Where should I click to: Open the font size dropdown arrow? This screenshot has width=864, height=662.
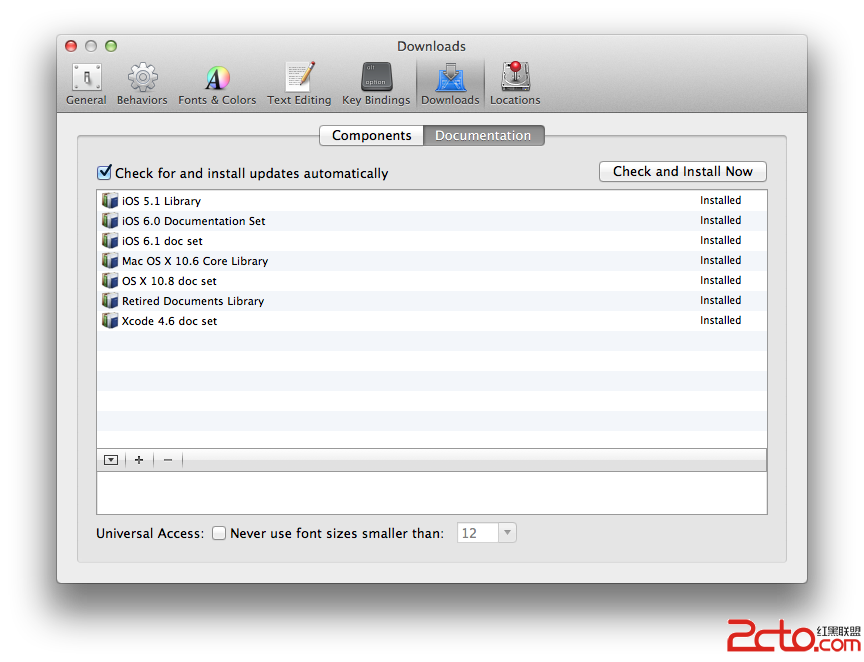(x=507, y=532)
